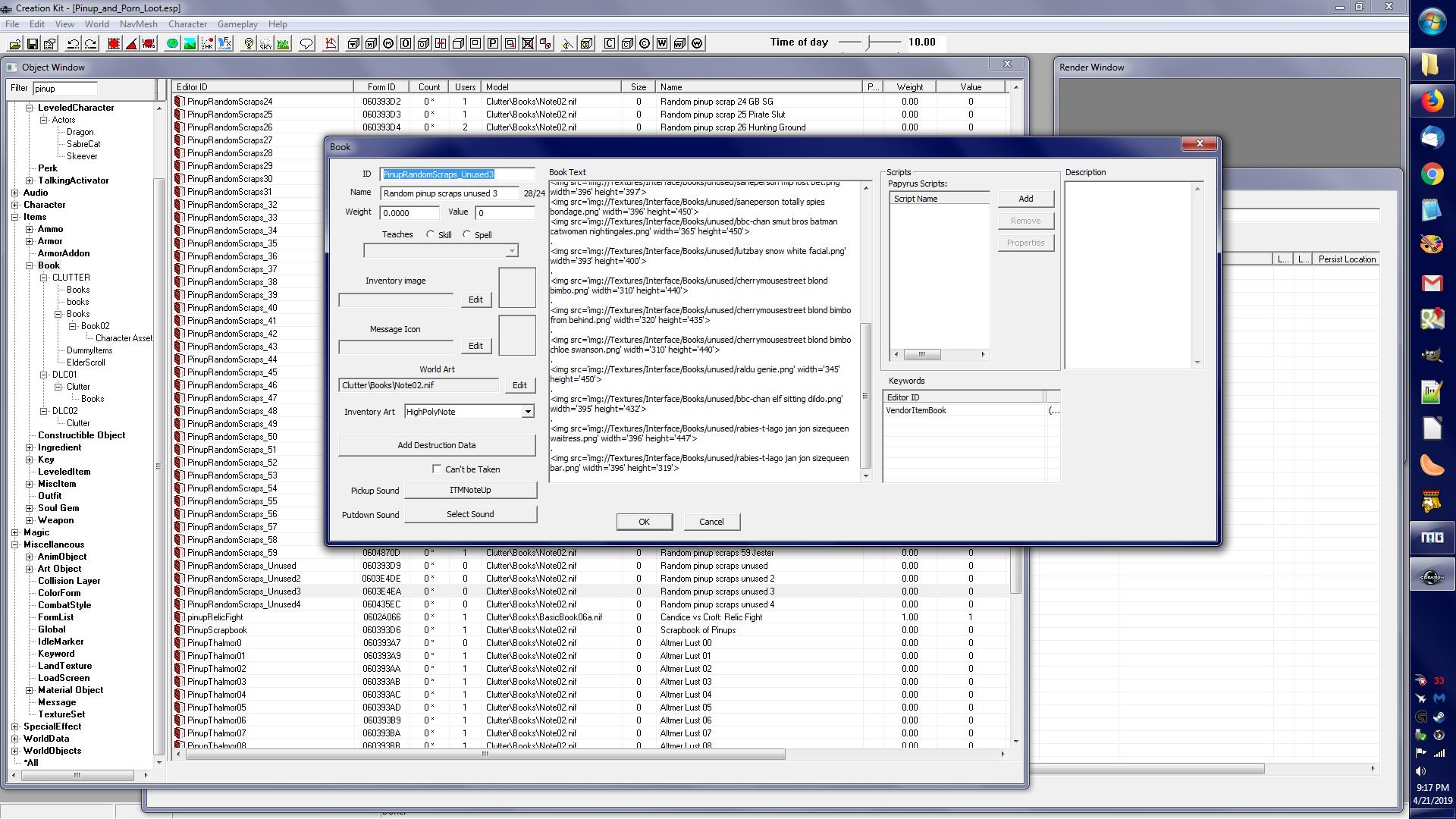Click the book Name input field
The height and width of the screenshot is (819, 1456).
[450, 193]
